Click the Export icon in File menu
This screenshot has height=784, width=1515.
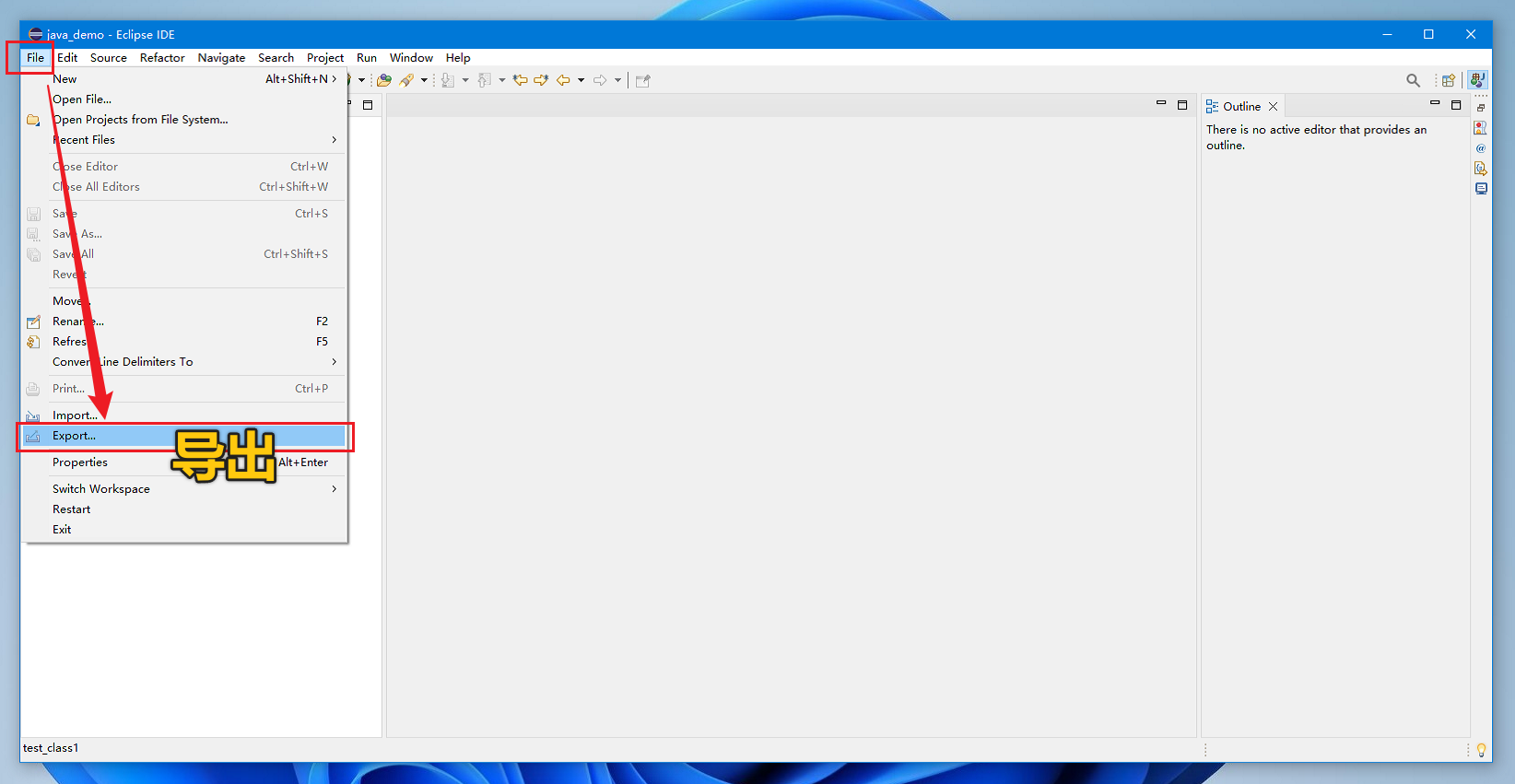tap(33, 436)
